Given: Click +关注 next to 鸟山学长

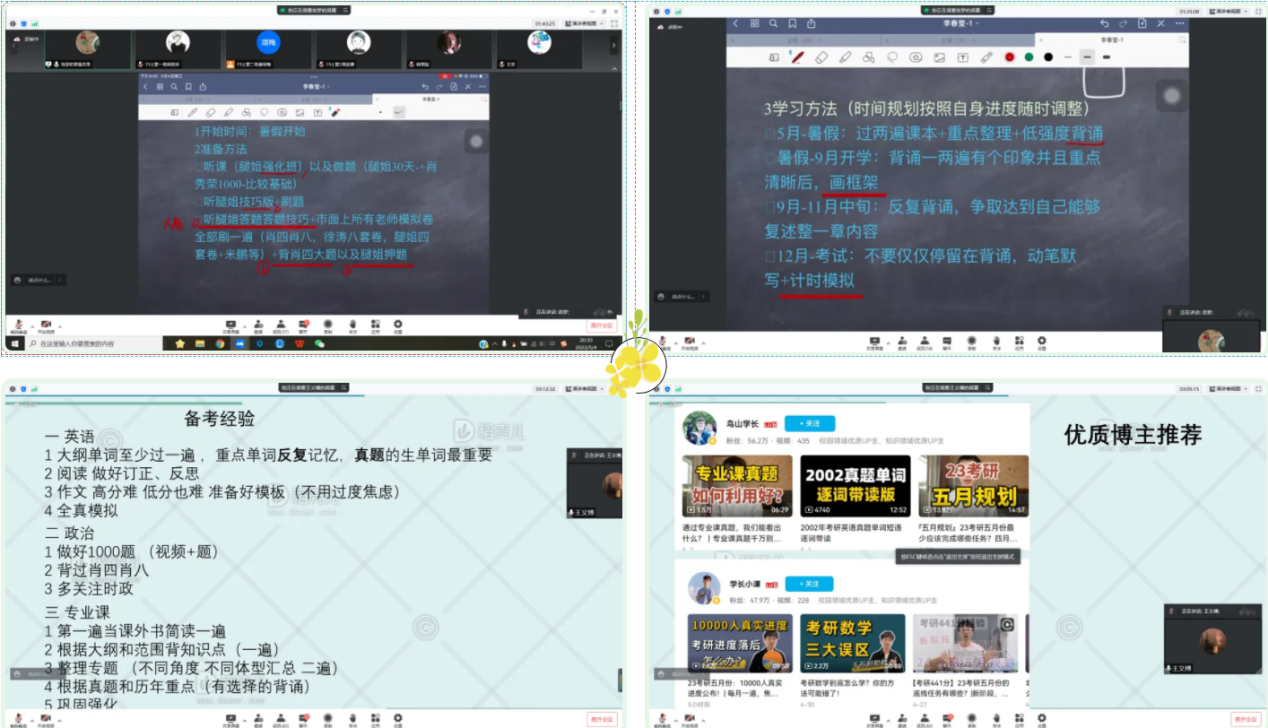Looking at the screenshot, I should [x=809, y=423].
